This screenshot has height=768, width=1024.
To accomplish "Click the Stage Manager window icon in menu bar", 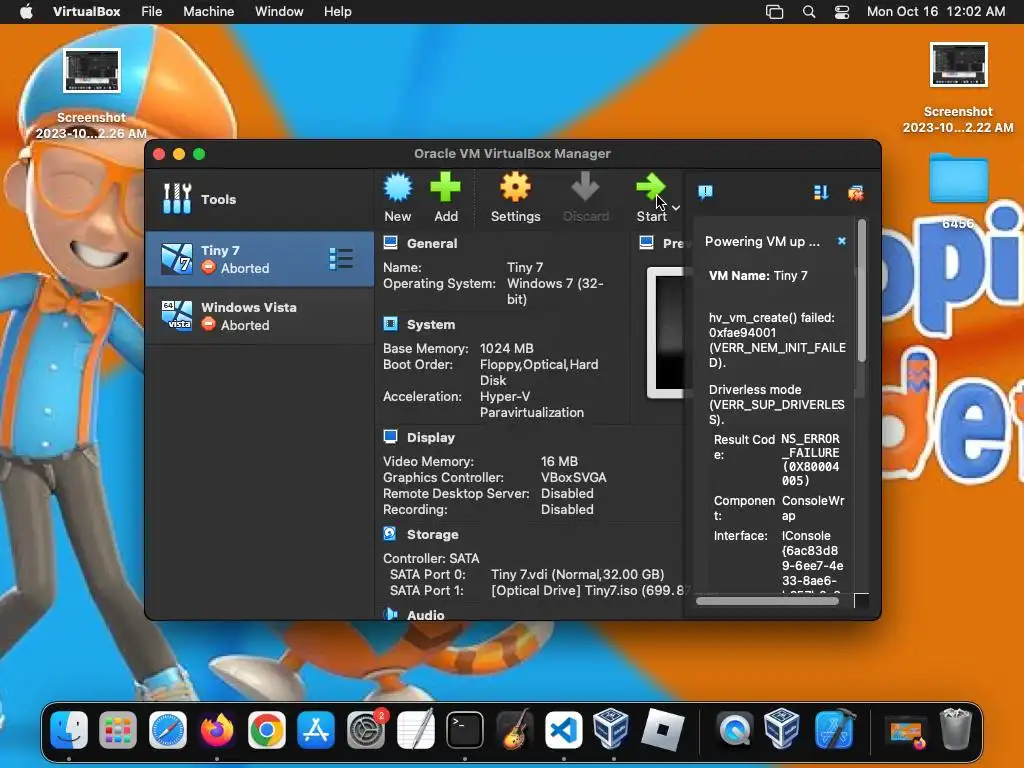I will (x=775, y=12).
